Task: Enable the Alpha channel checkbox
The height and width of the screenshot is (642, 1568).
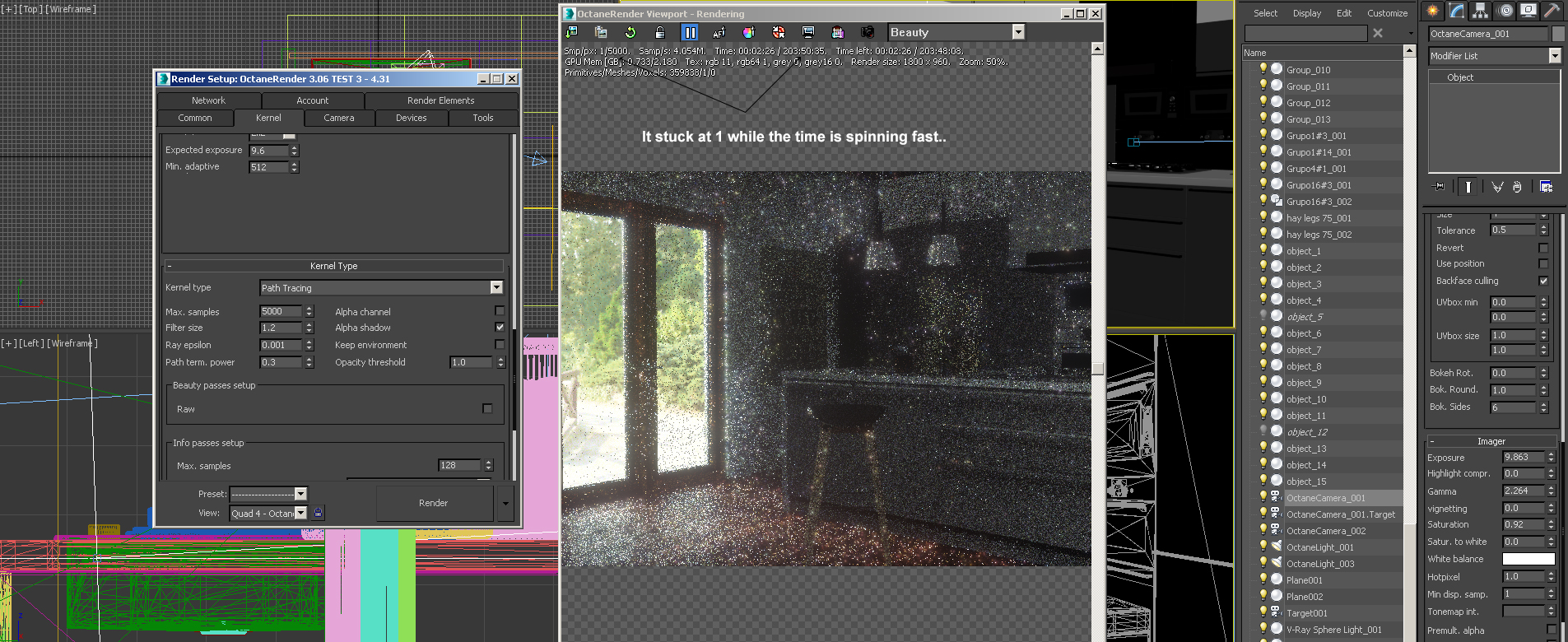Action: point(500,311)
